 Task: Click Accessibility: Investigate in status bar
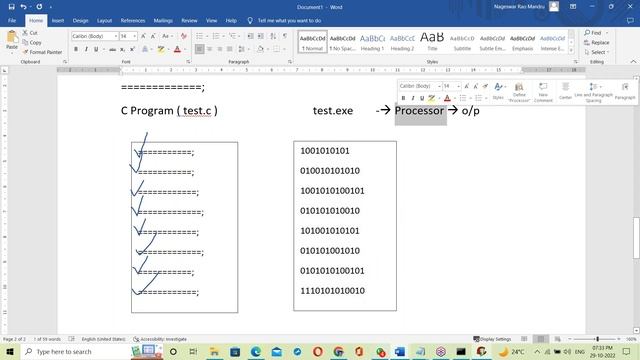[x=160, y=339]
